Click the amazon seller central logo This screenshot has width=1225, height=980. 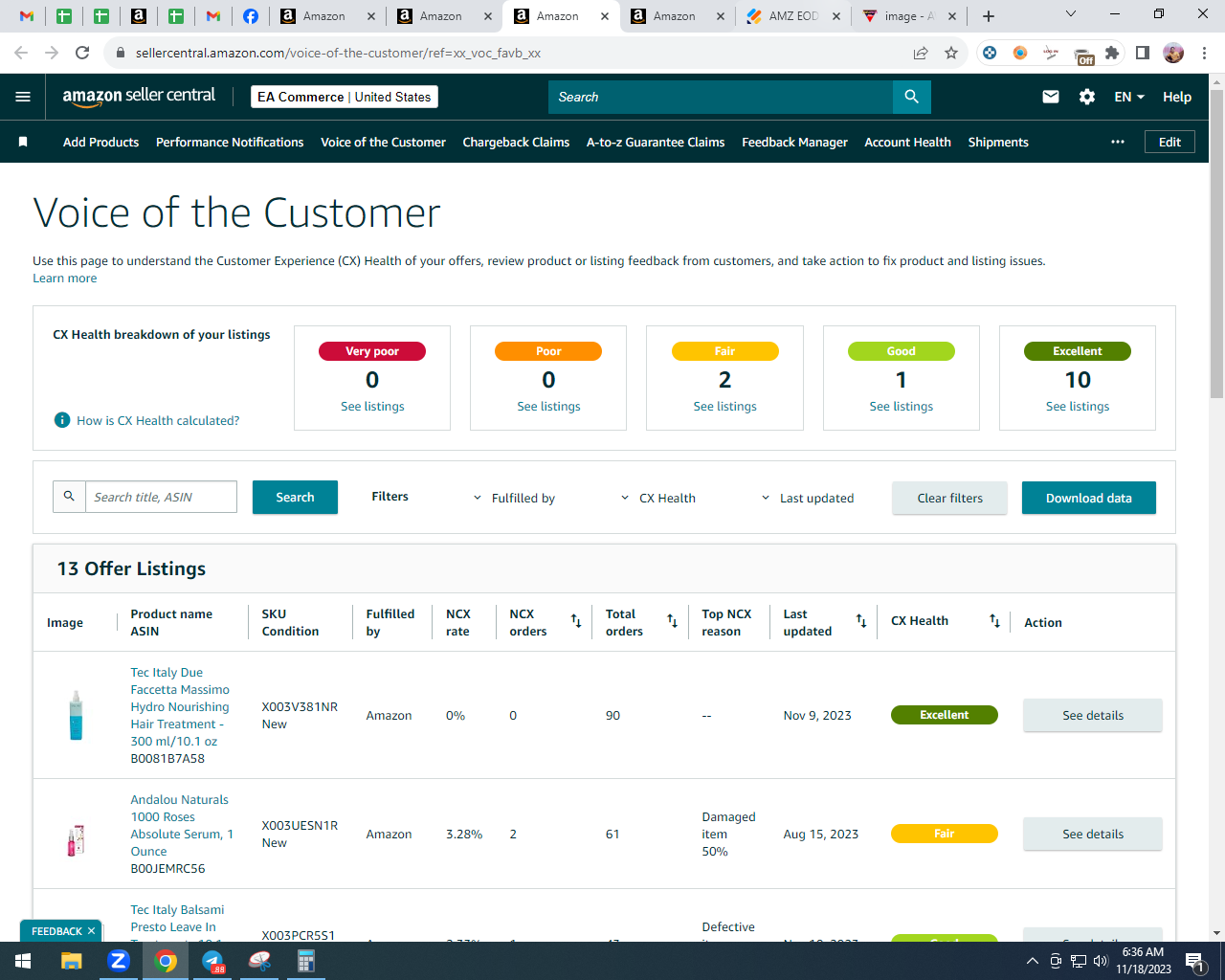click(x=139, y=96)
